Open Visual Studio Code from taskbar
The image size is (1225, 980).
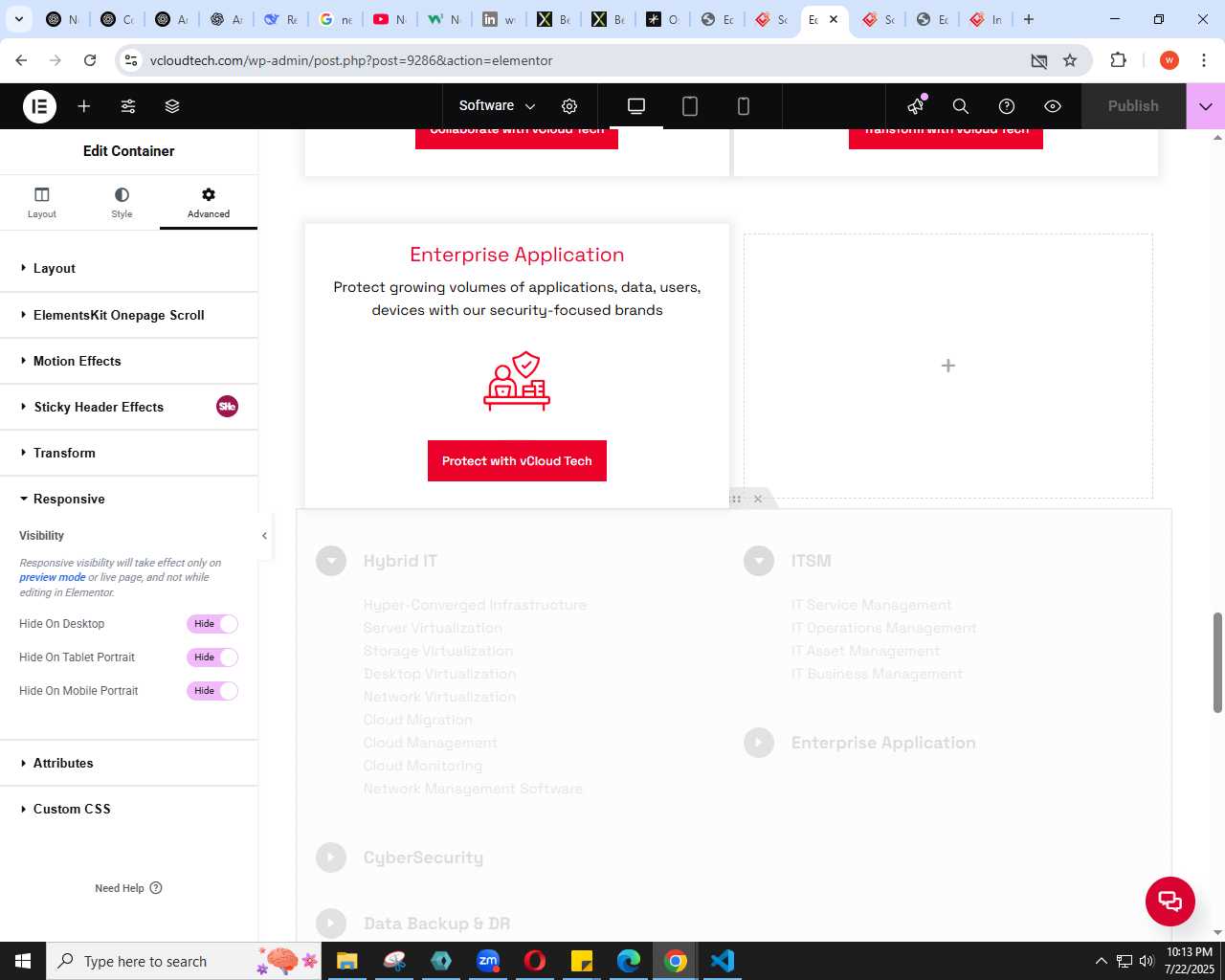click(723, 961)
